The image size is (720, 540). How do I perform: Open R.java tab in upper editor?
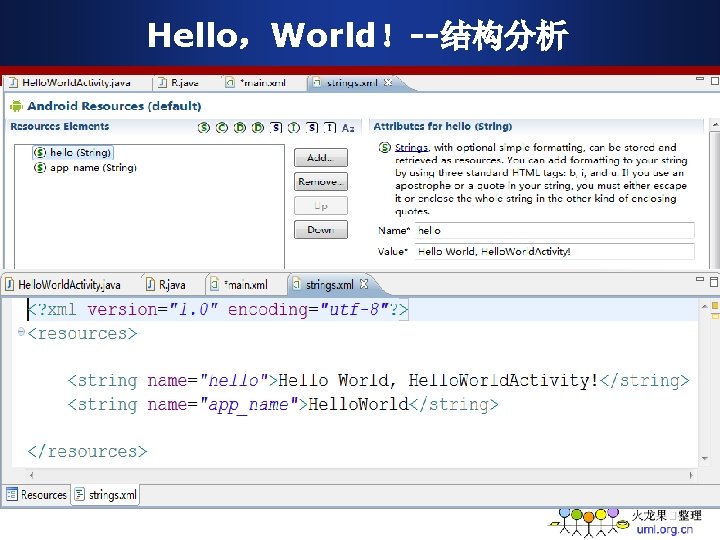tap(179, 83)
